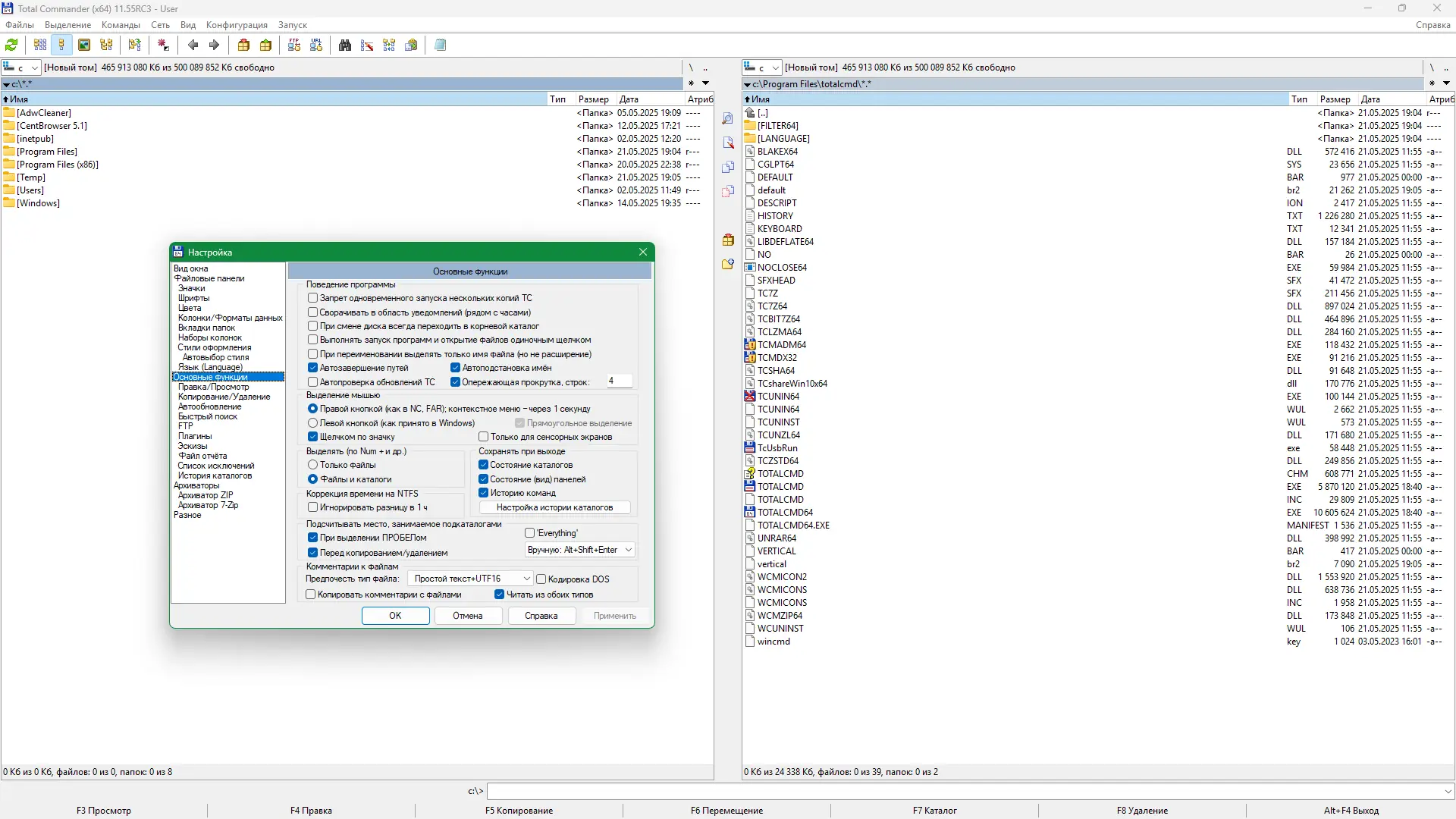1456x819 pixels.
Task: Enable 'Автопроверка обновлений TC' checkbox
Action: [312, 382]
